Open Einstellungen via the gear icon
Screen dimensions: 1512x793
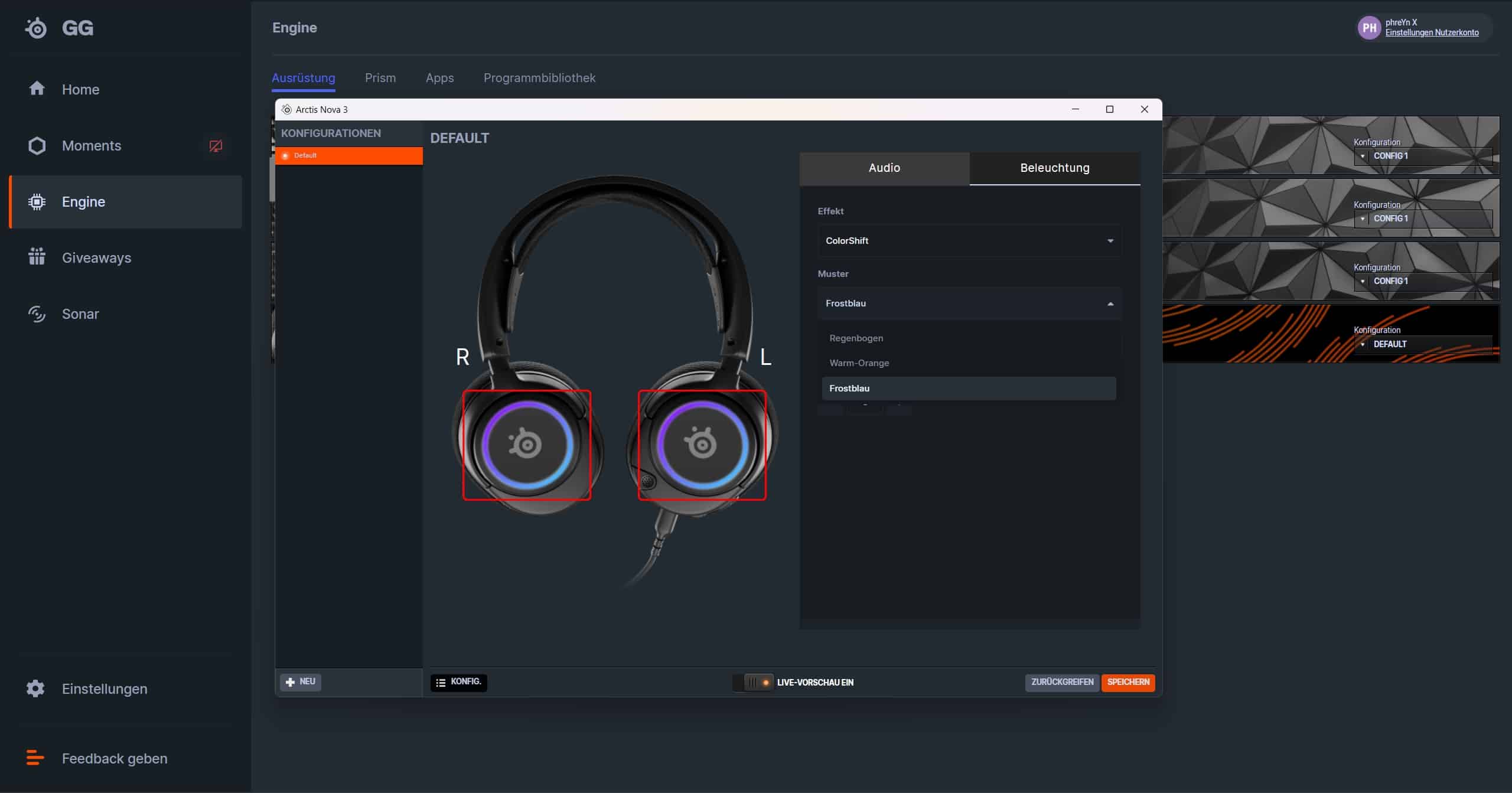[35, 688]
